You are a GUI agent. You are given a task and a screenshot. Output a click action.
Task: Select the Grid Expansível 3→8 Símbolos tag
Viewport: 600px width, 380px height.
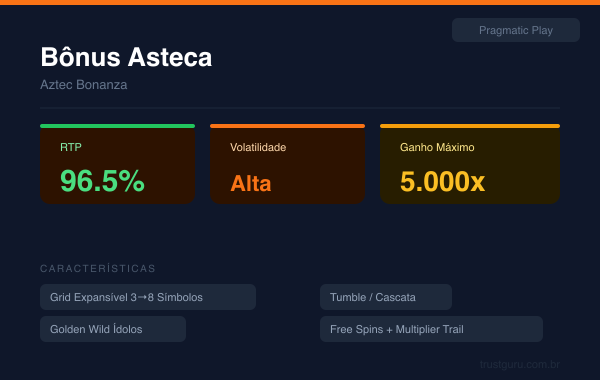[148, 297]
